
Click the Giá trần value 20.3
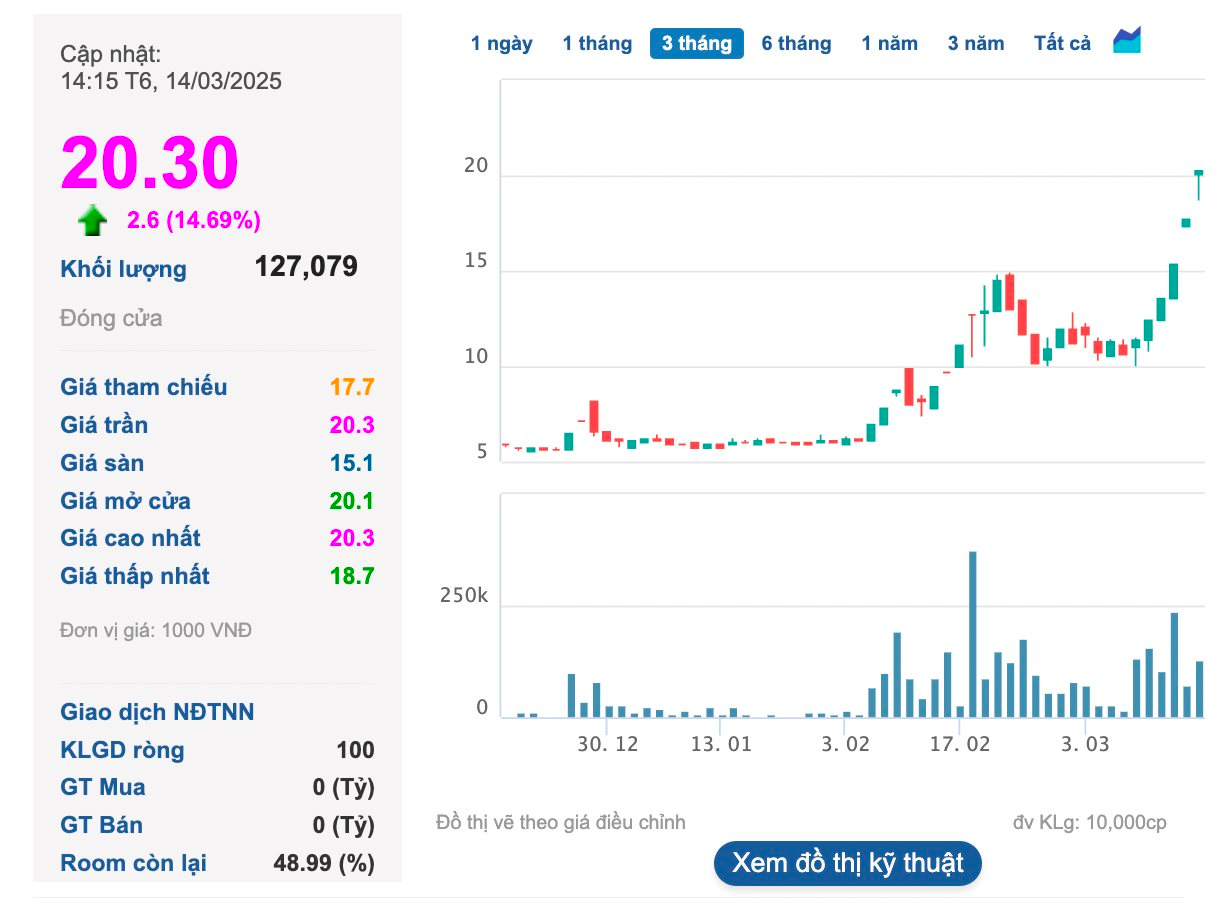pos(352,425)
